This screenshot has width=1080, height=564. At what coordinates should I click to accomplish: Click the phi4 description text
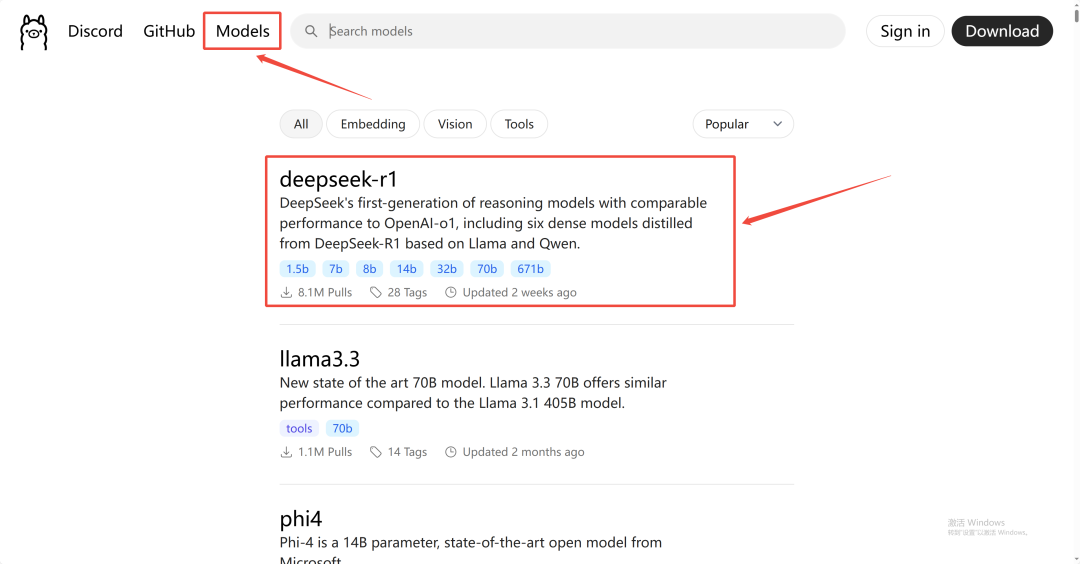pyautogui.click(x=470, y=551)
